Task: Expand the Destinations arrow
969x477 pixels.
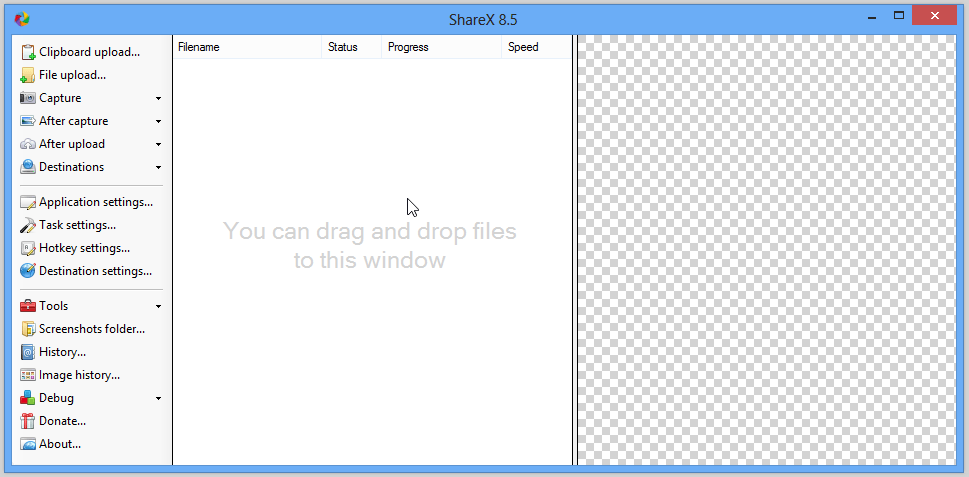Action: (158, 167)
